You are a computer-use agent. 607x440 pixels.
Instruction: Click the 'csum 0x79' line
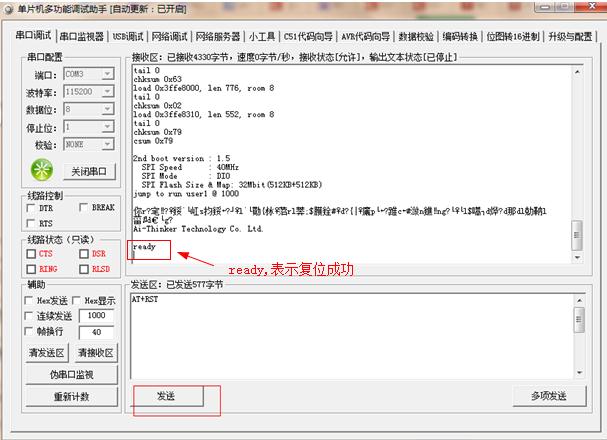coord(153,141)
